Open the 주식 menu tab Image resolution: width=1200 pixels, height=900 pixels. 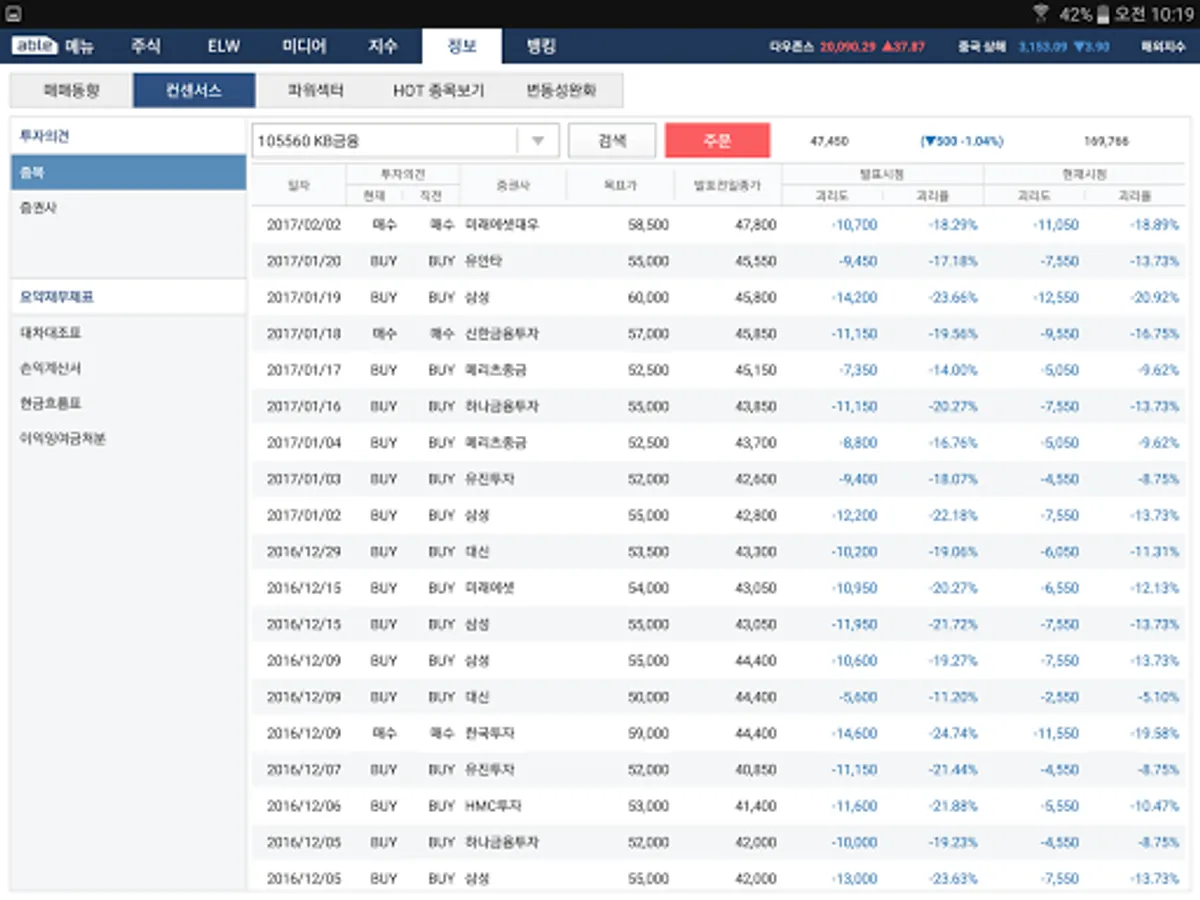tap(145, 46)
